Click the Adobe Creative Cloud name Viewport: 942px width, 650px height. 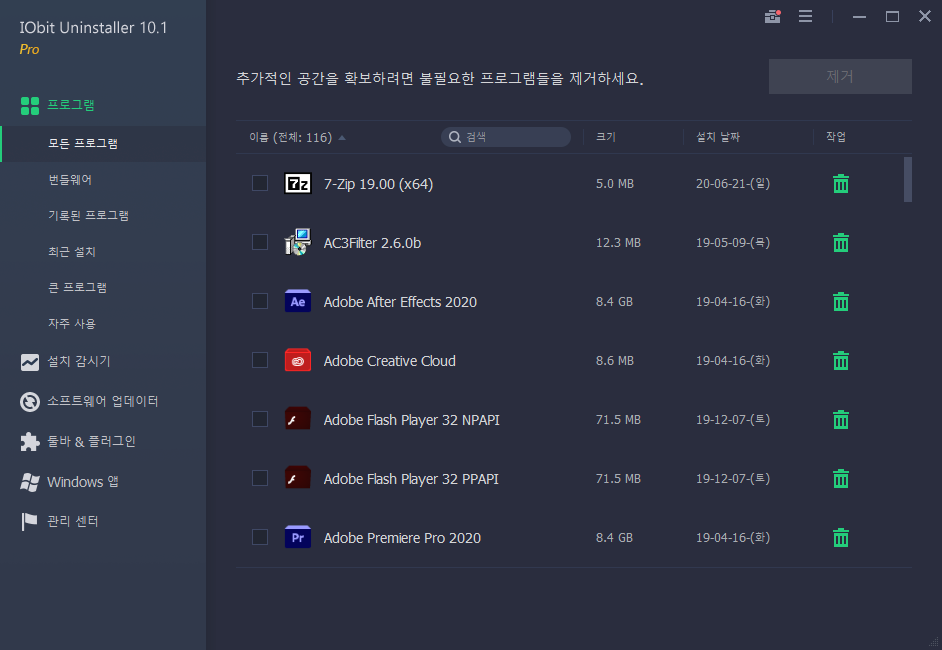click(x=389, y=360)
